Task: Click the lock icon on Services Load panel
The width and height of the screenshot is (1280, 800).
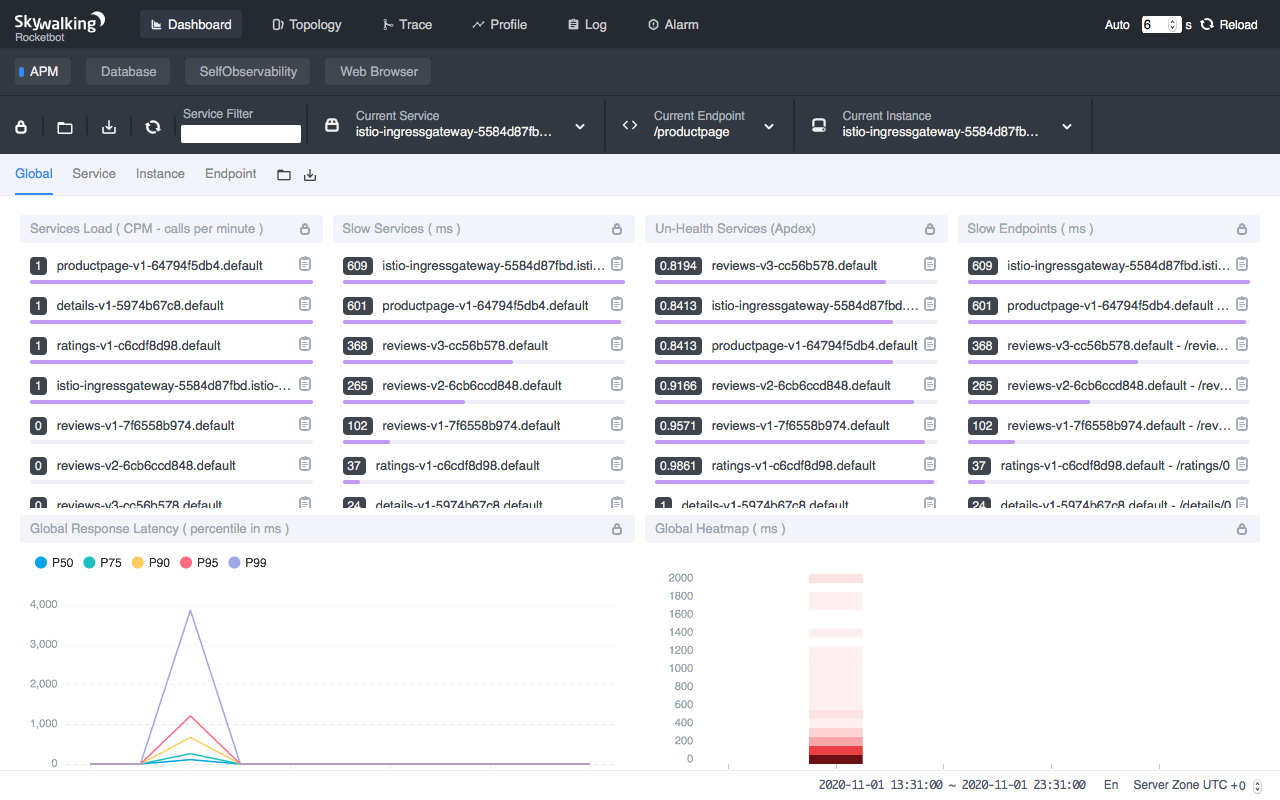Action: click(305, 229)
